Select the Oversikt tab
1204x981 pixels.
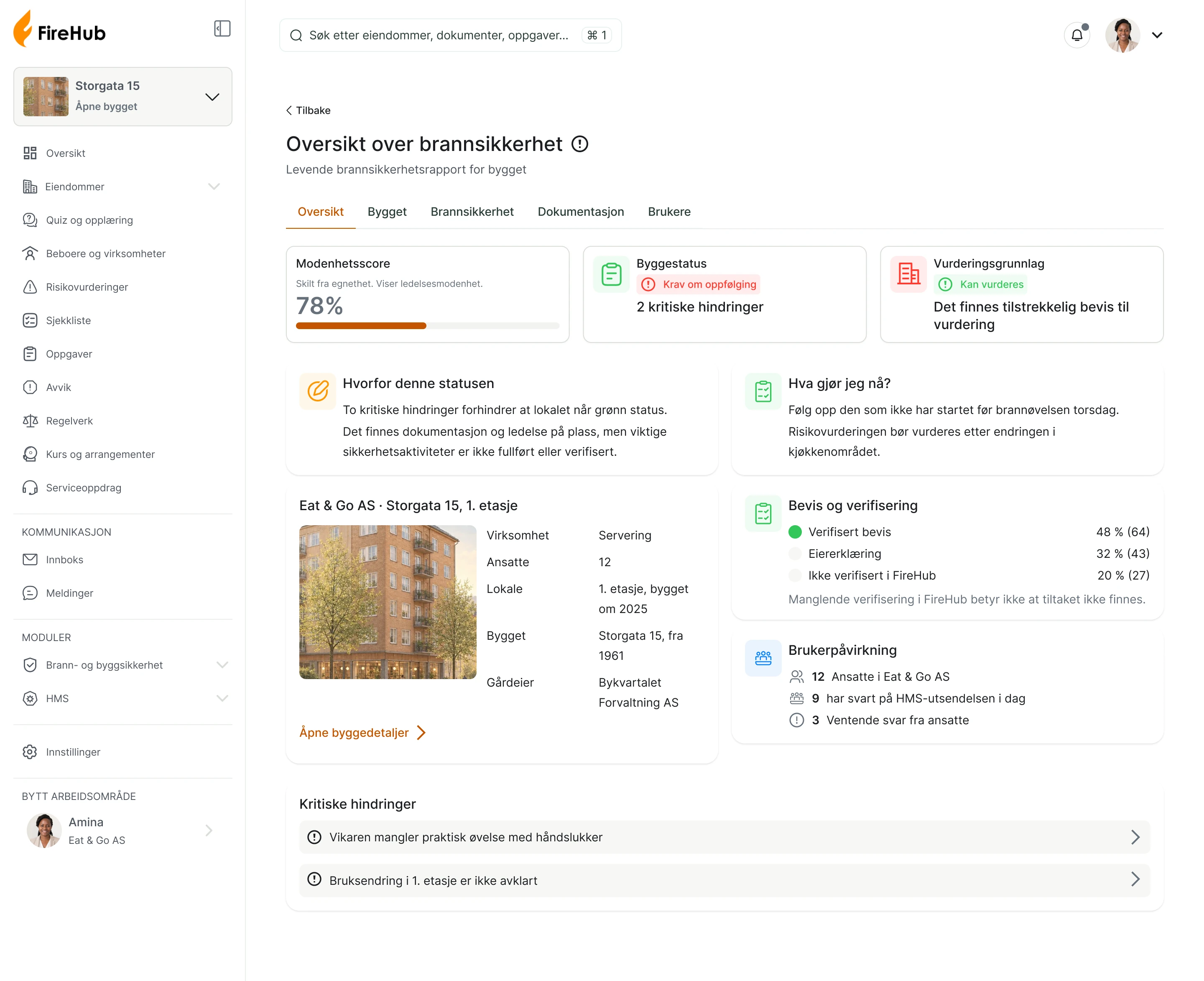click(320, 212)
